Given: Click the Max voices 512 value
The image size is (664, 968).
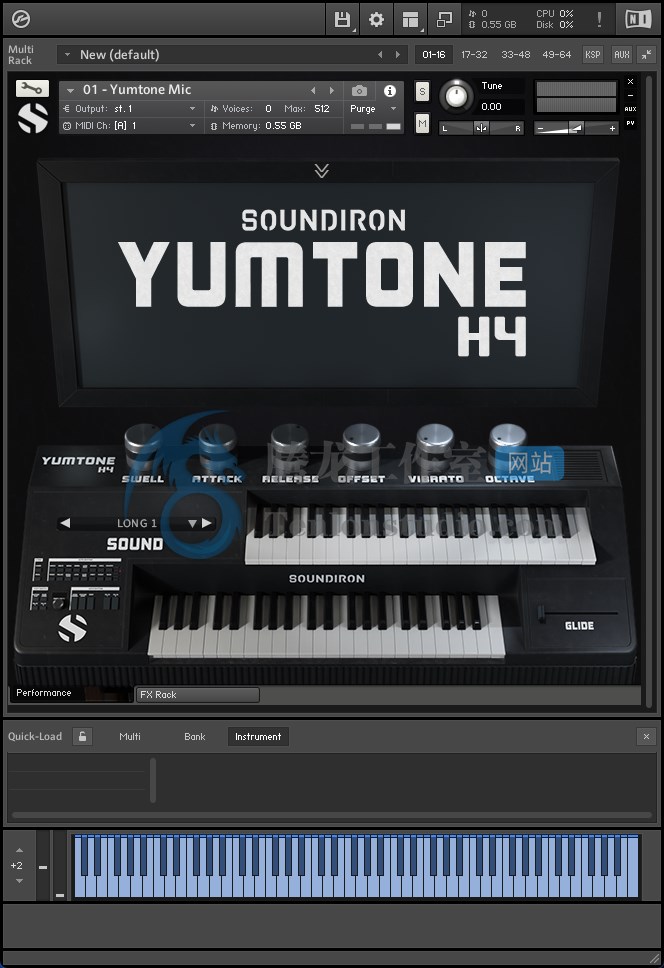Looking at the screenshot, I should coord(322,109).
